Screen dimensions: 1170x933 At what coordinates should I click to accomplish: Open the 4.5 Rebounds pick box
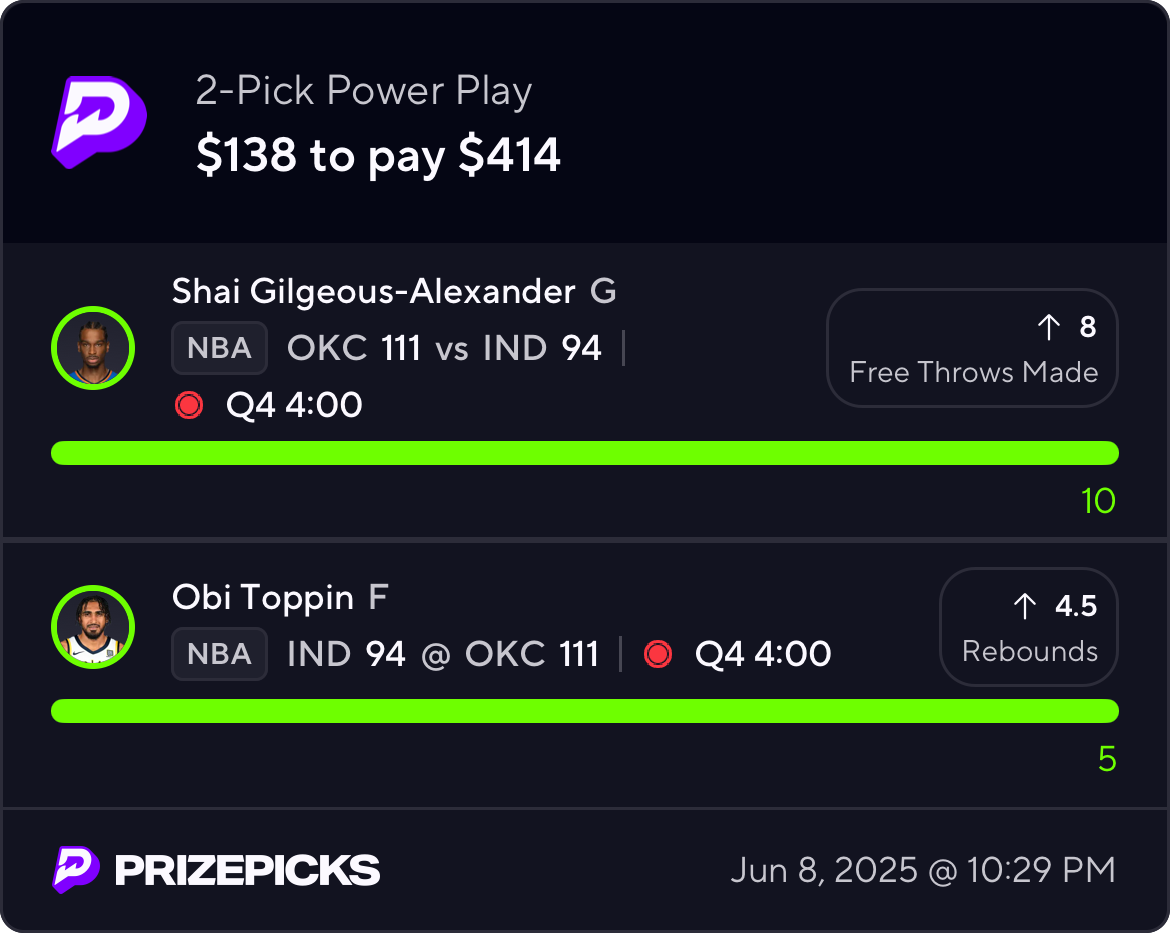[x=1029, y=627]
